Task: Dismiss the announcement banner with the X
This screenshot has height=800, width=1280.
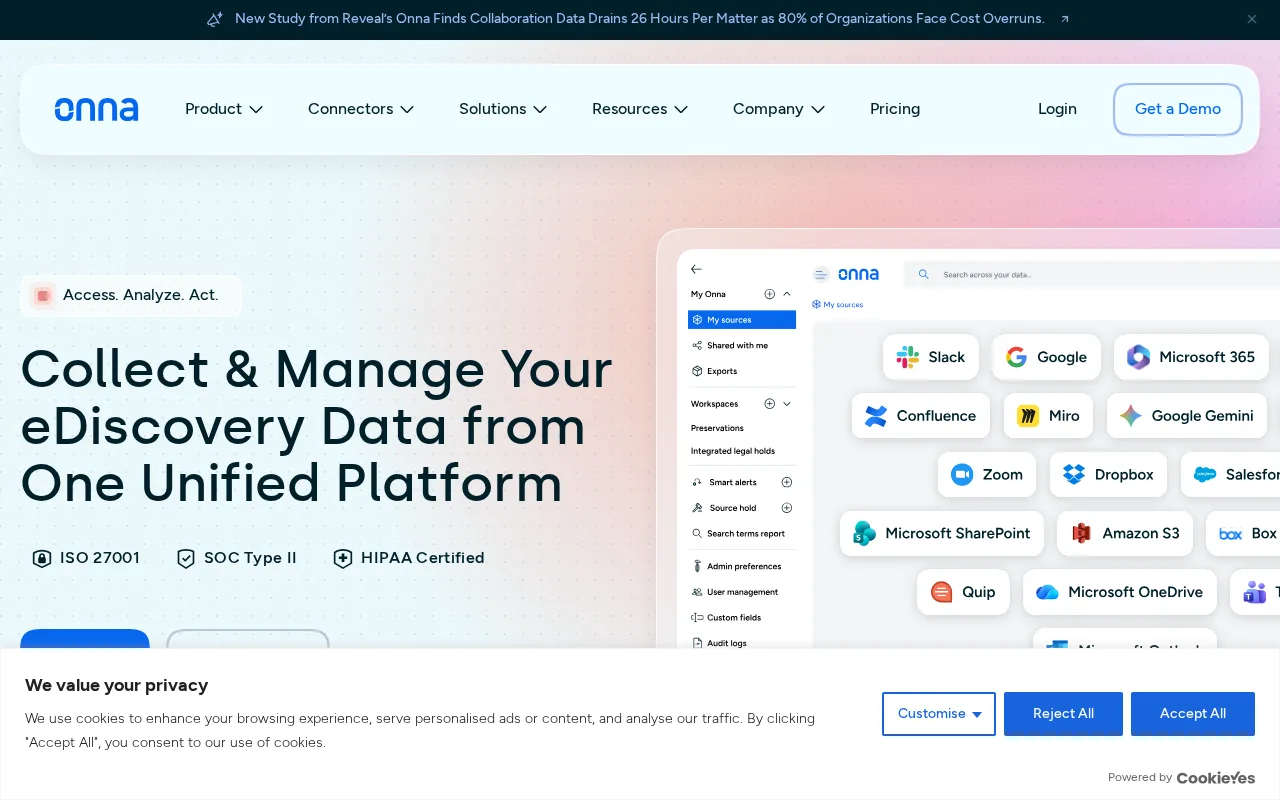Action: pos(1252,19)
